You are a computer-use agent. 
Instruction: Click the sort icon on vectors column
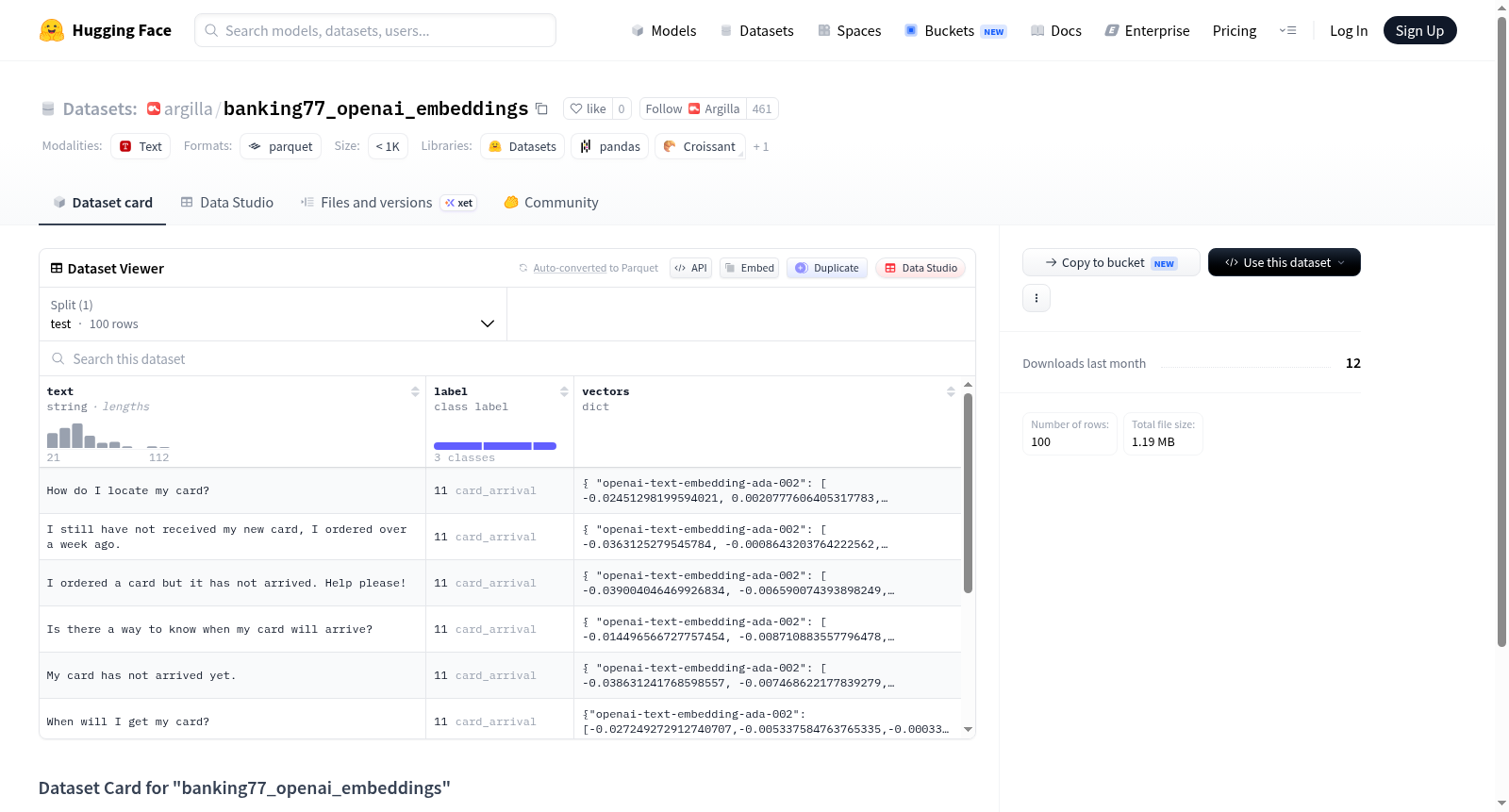951,391
